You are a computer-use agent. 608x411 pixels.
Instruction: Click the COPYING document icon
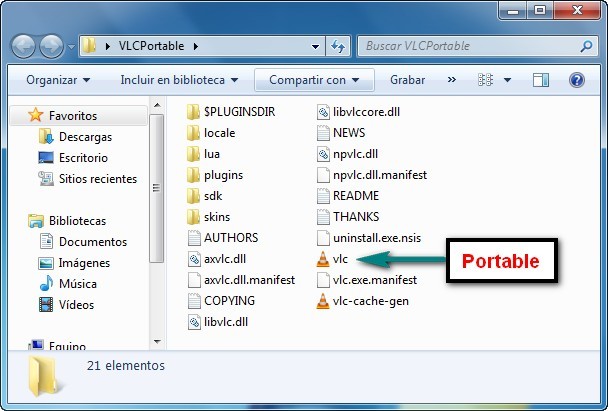click(x=194, y=301)
